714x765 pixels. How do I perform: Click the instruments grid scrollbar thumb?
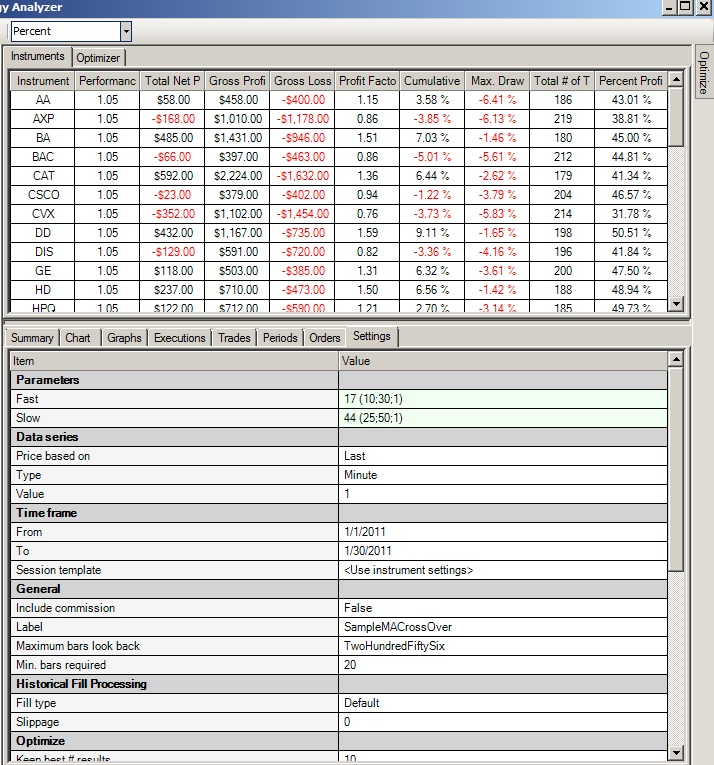(676, 116)
